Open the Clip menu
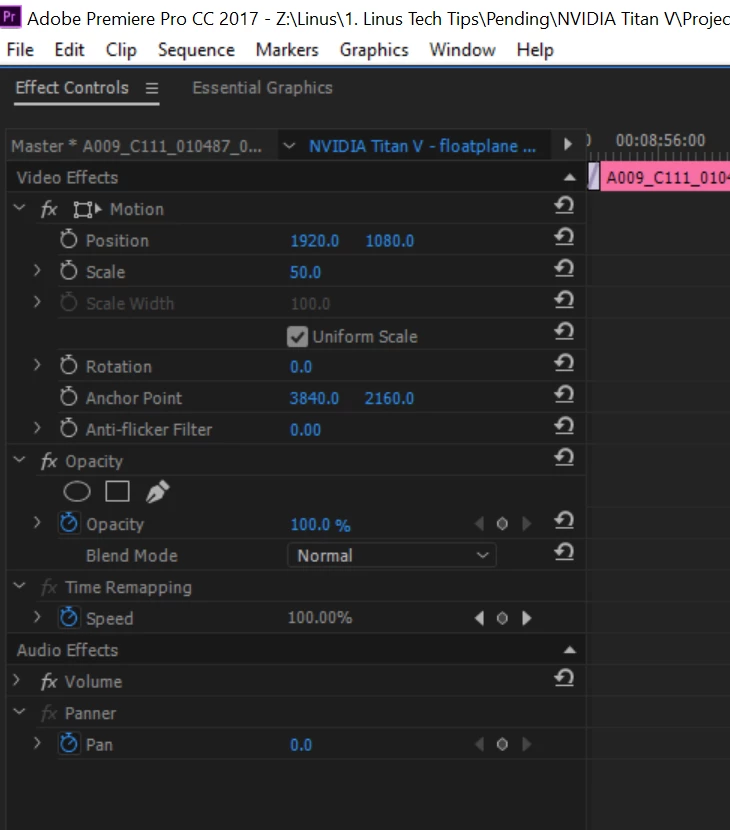Screen dimensions: 730x830 pos(121,50)
